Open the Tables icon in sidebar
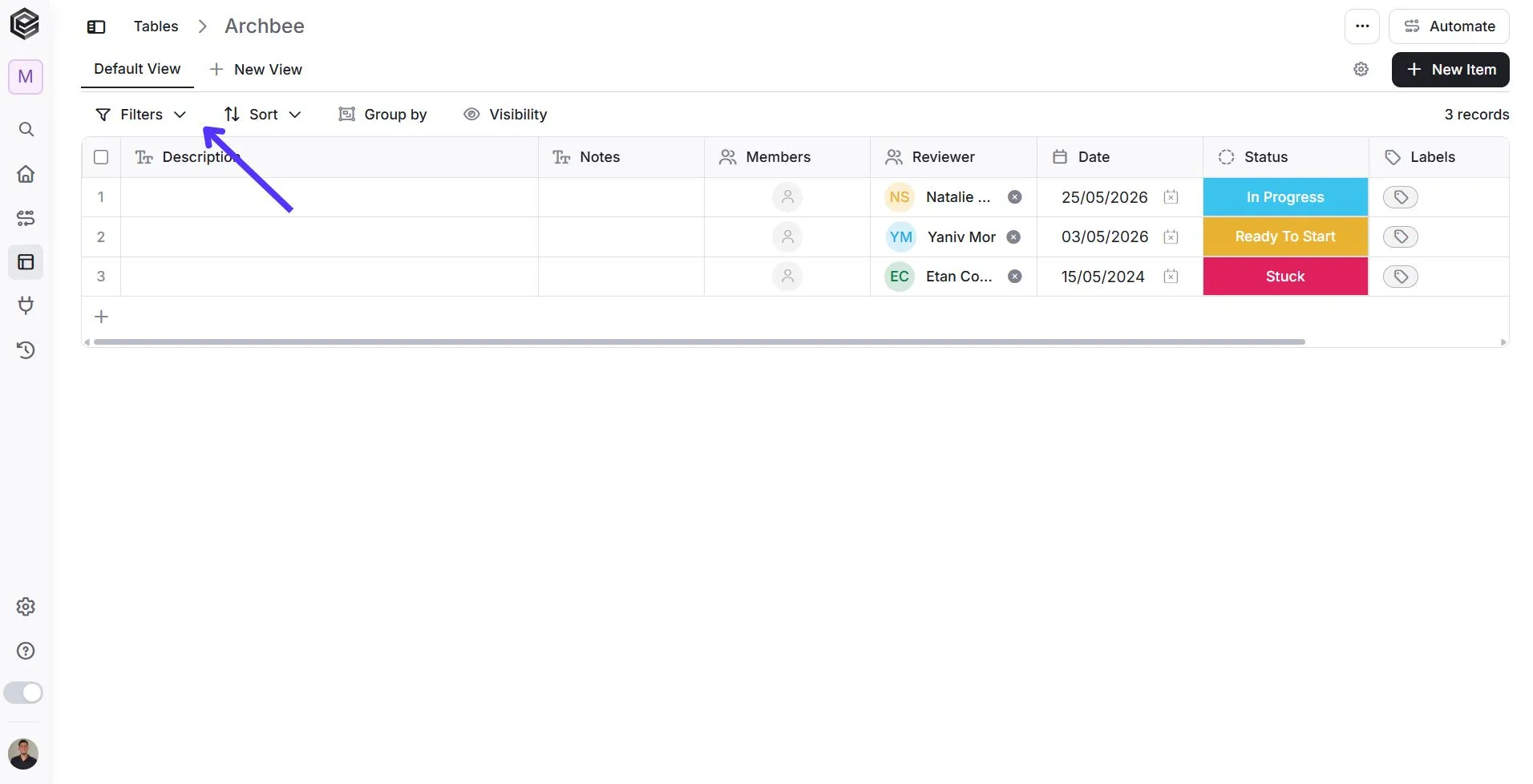Image resolution: width=1533 pixels, height=784 pixels. pyautogui.click(x=26, y=262)
